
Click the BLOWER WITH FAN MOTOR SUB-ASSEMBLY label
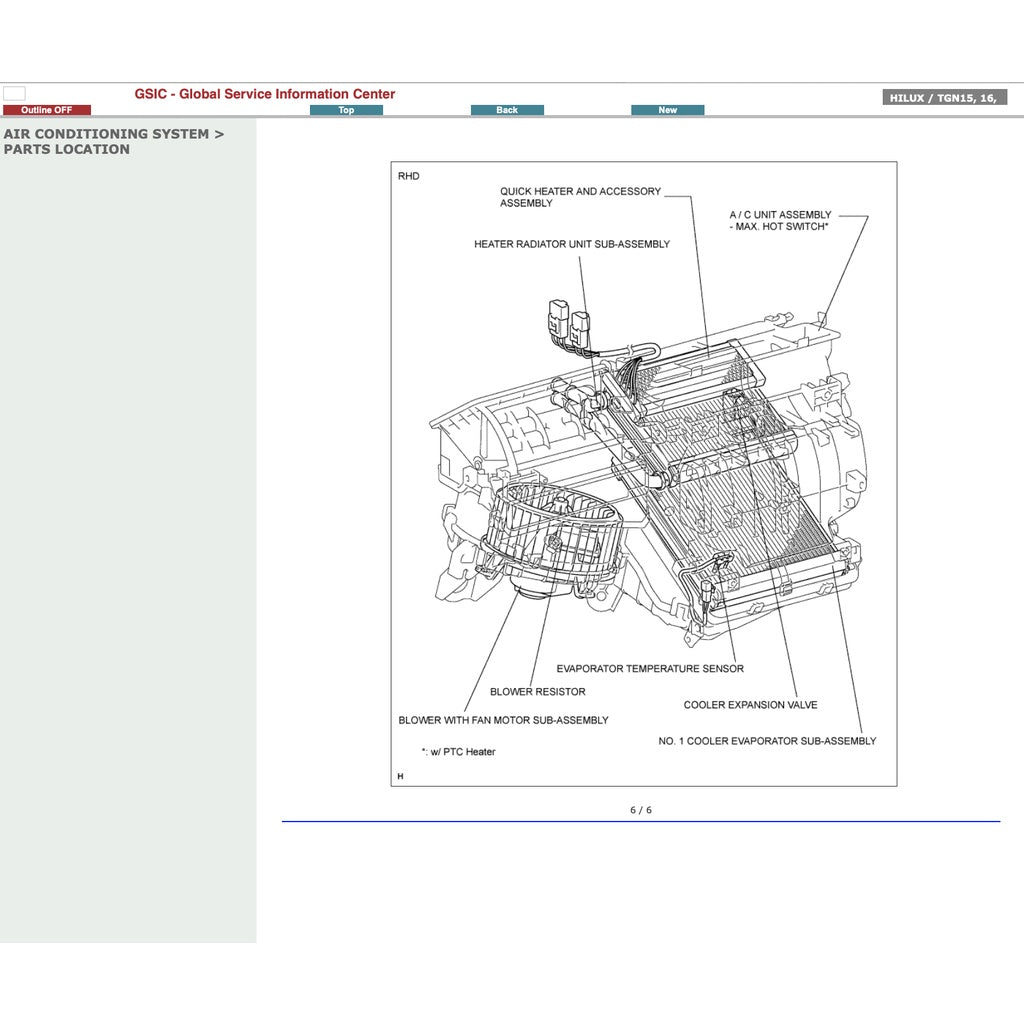point(503,720)
